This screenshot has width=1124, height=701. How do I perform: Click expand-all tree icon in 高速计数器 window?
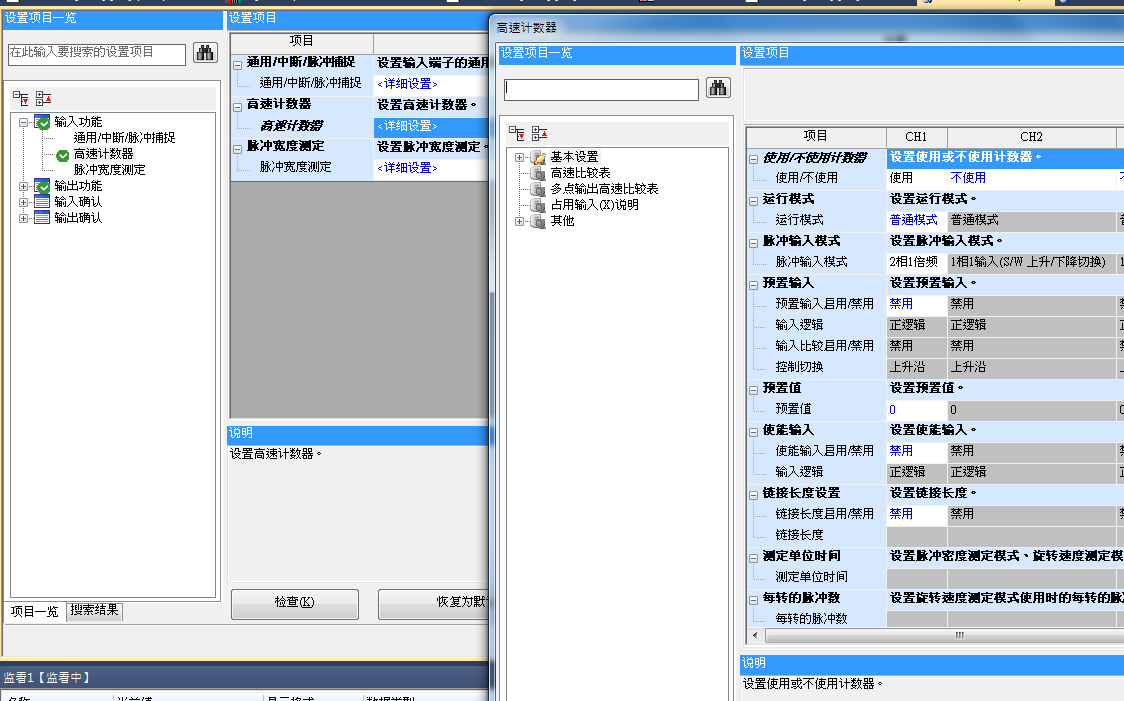pos(517,133)
